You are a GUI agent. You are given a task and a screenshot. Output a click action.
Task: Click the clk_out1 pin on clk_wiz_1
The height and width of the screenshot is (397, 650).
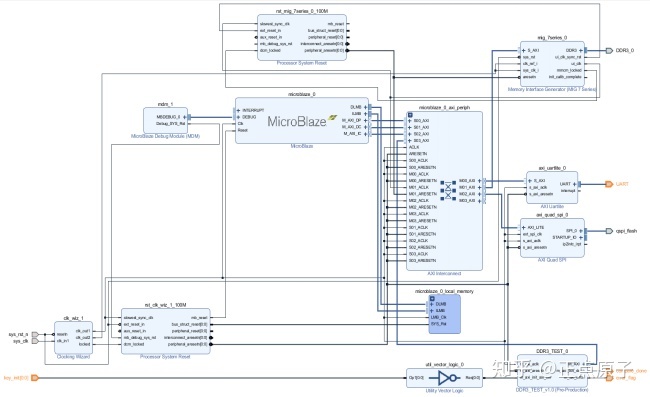[83, 331]
